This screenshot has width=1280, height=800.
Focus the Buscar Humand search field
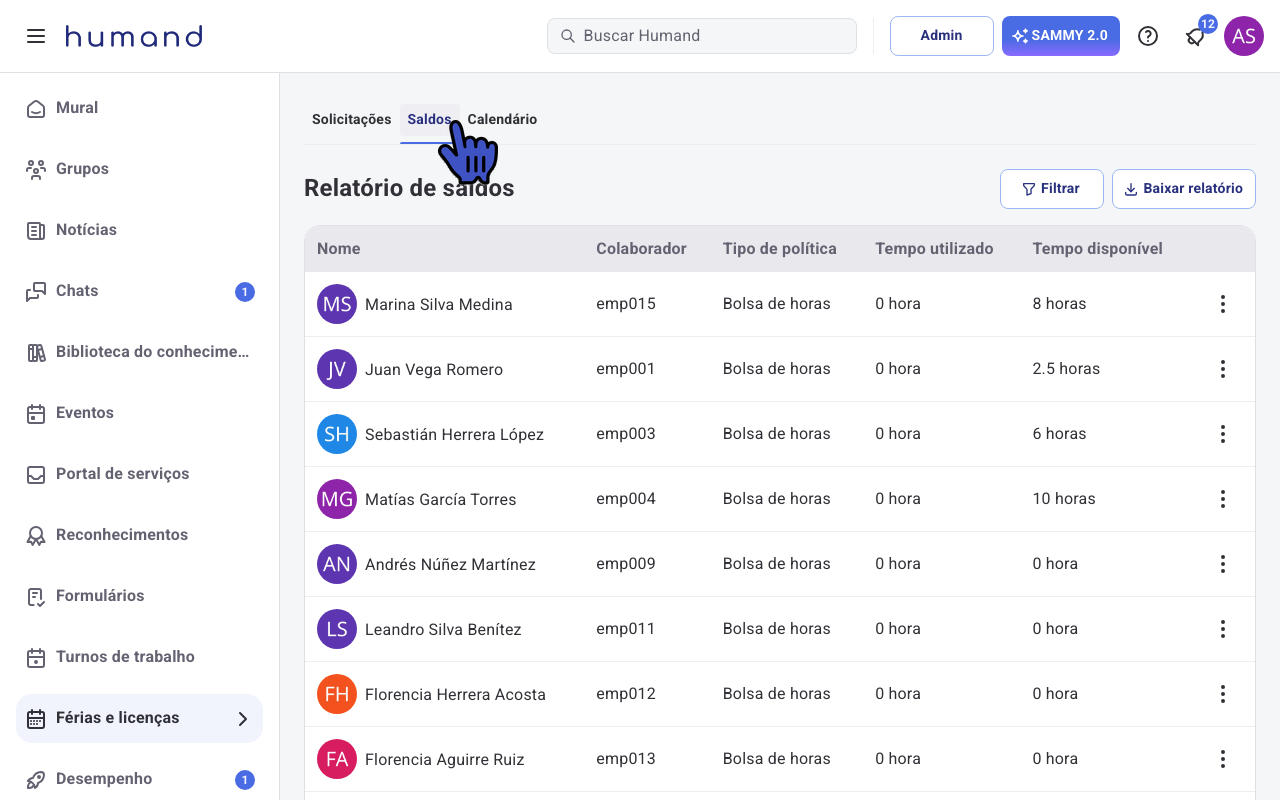click(702, 36)
